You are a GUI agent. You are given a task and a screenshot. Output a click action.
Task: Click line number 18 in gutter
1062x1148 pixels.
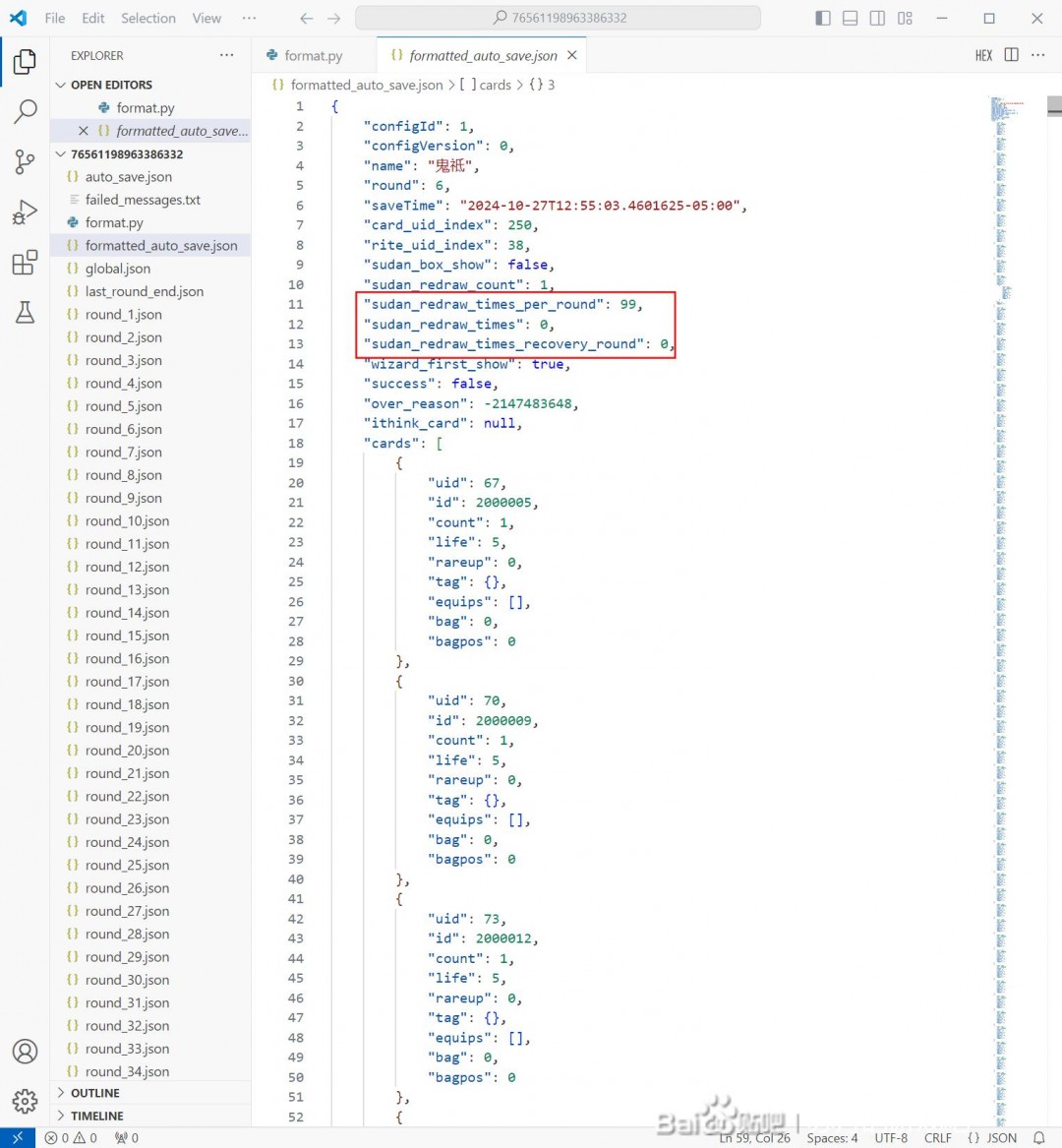pos(296,444)
